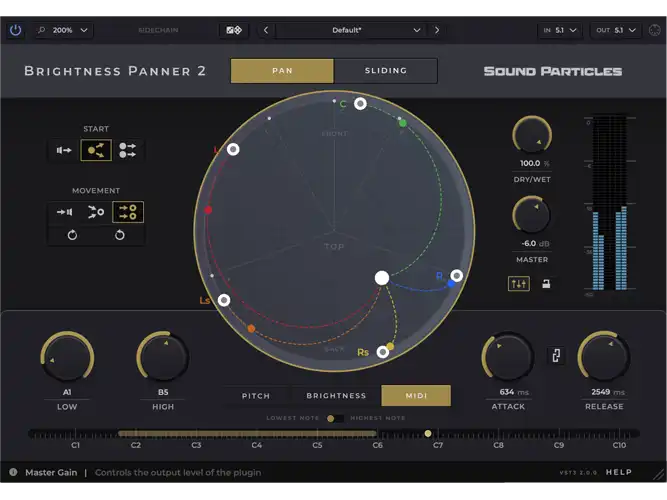
Task: Toggle the plugin power button
Action: 15,30
